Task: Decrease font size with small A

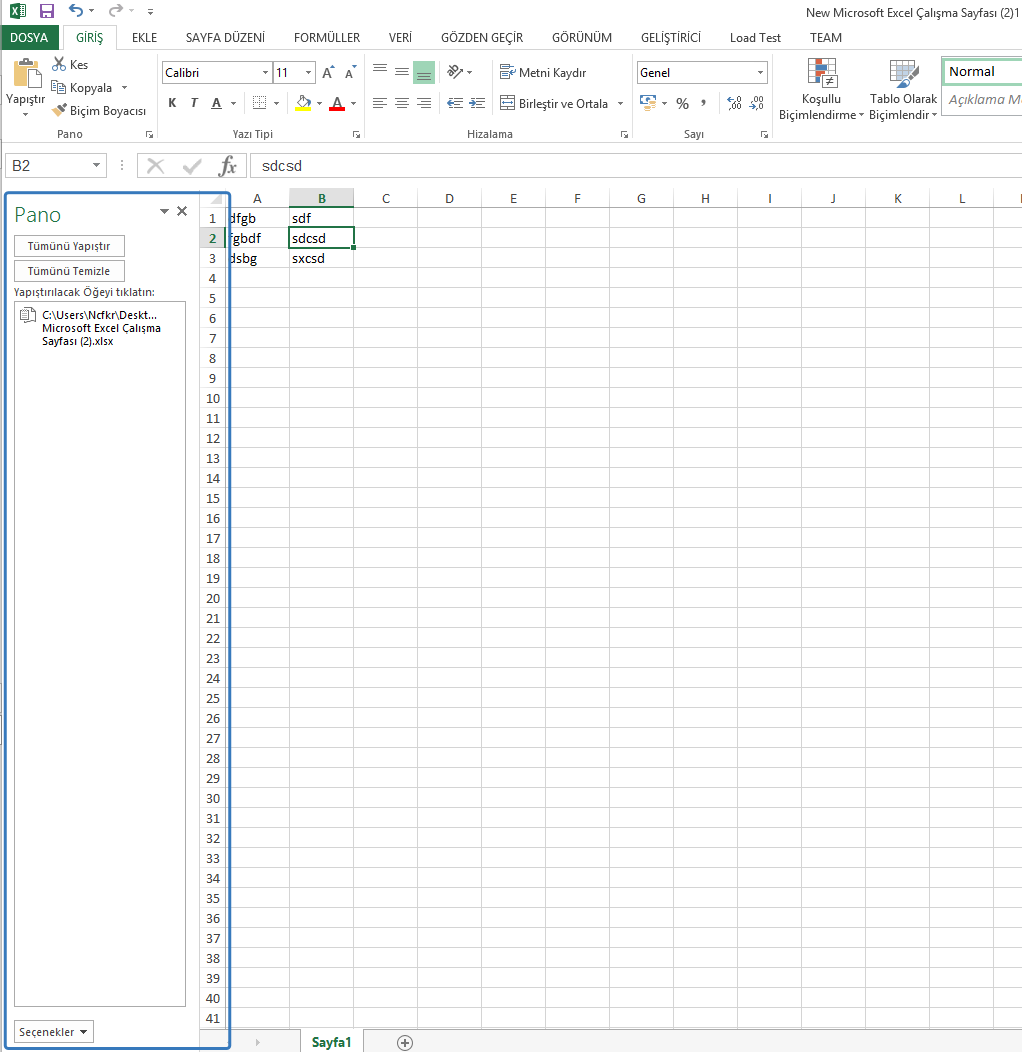Action: [350, 72]
